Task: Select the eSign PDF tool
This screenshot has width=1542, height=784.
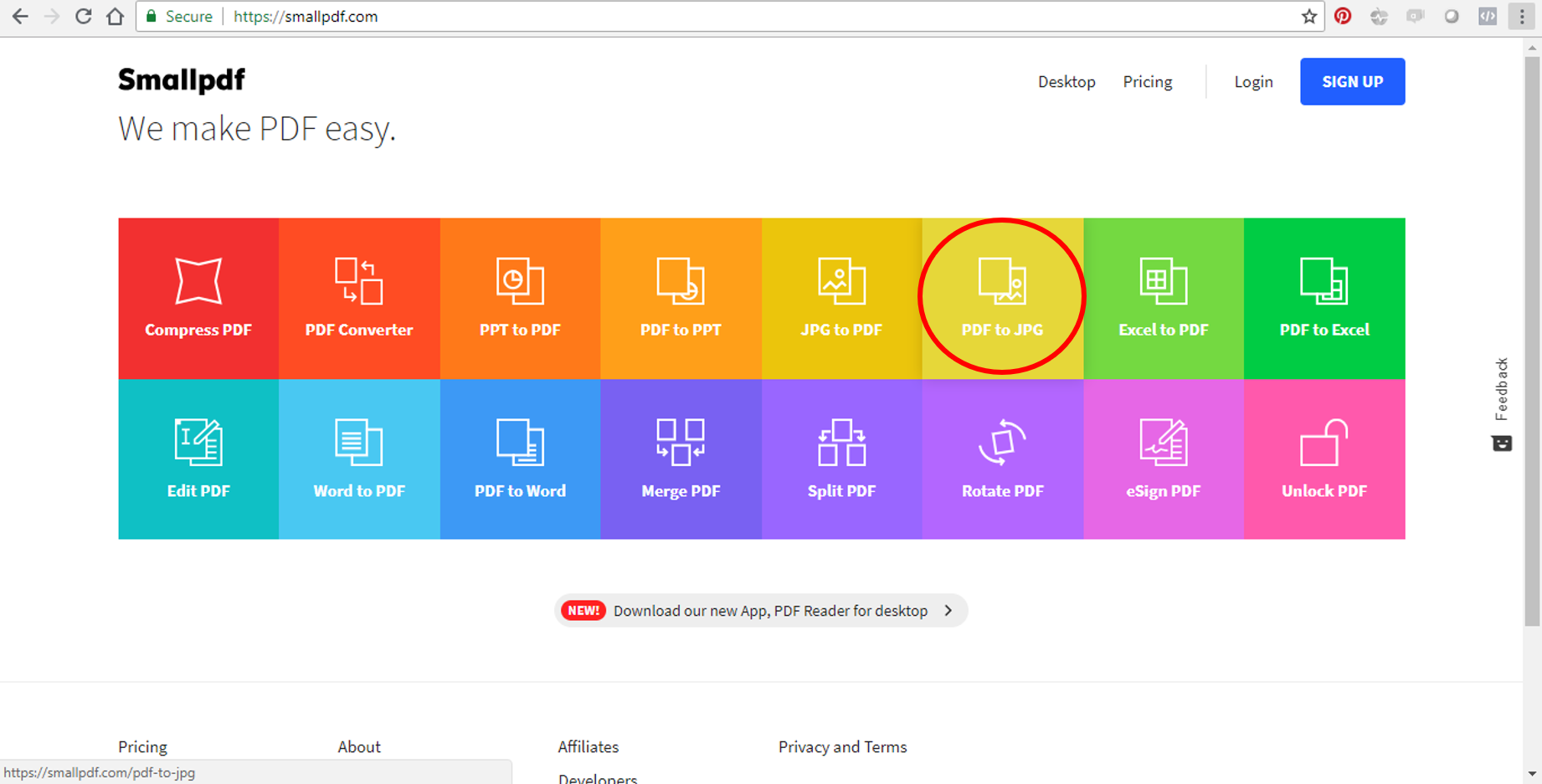Action: (1163, 459)
